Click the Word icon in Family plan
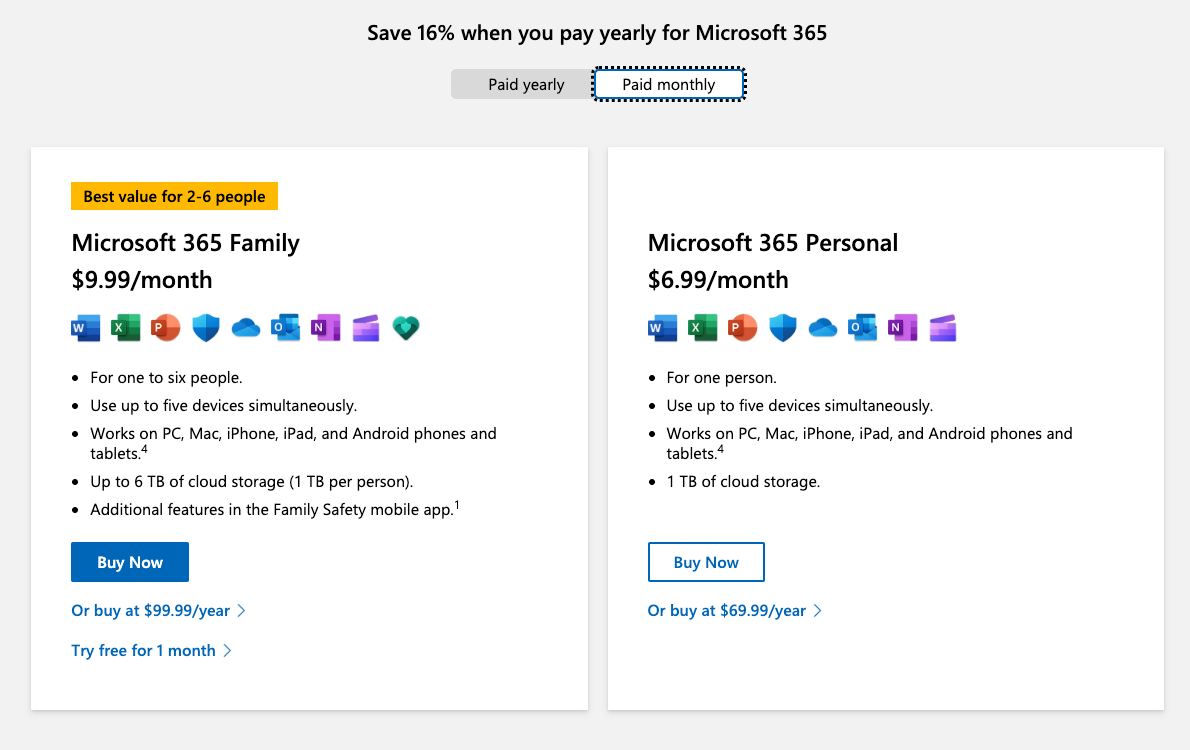The height and width of the screenshot is (750, 1190). point(86,328)
